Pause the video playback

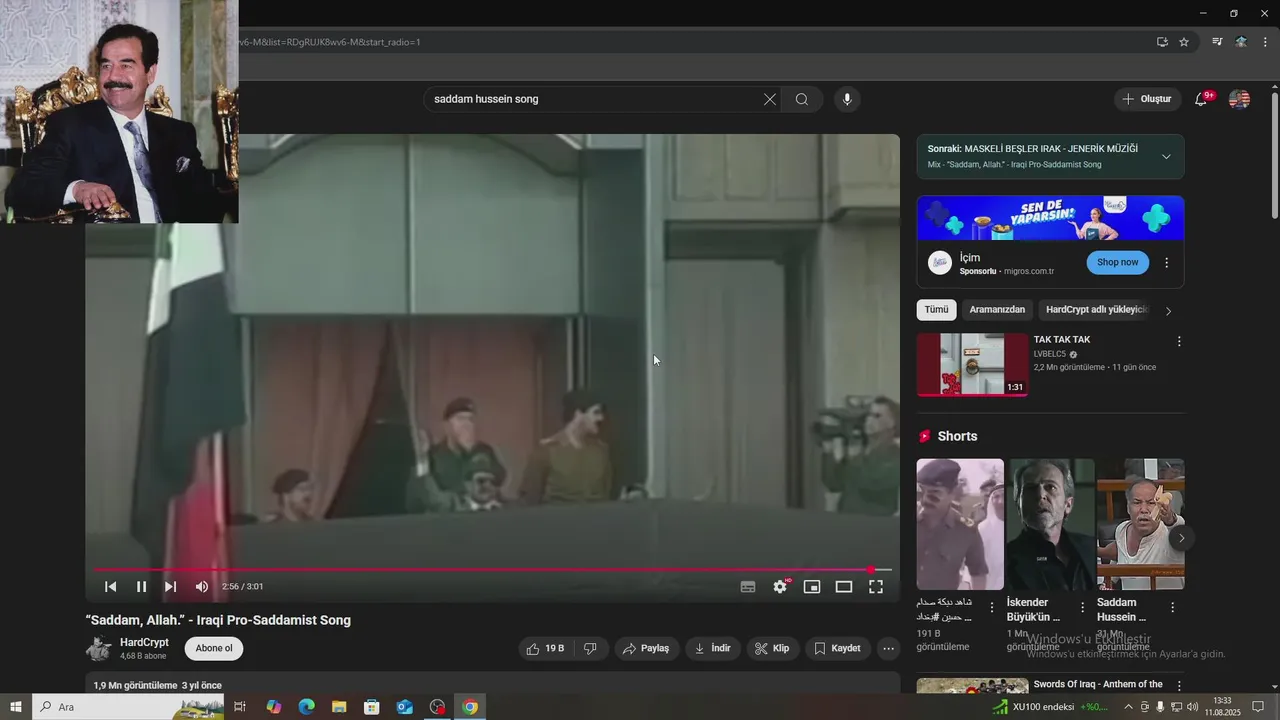(141, 587)
